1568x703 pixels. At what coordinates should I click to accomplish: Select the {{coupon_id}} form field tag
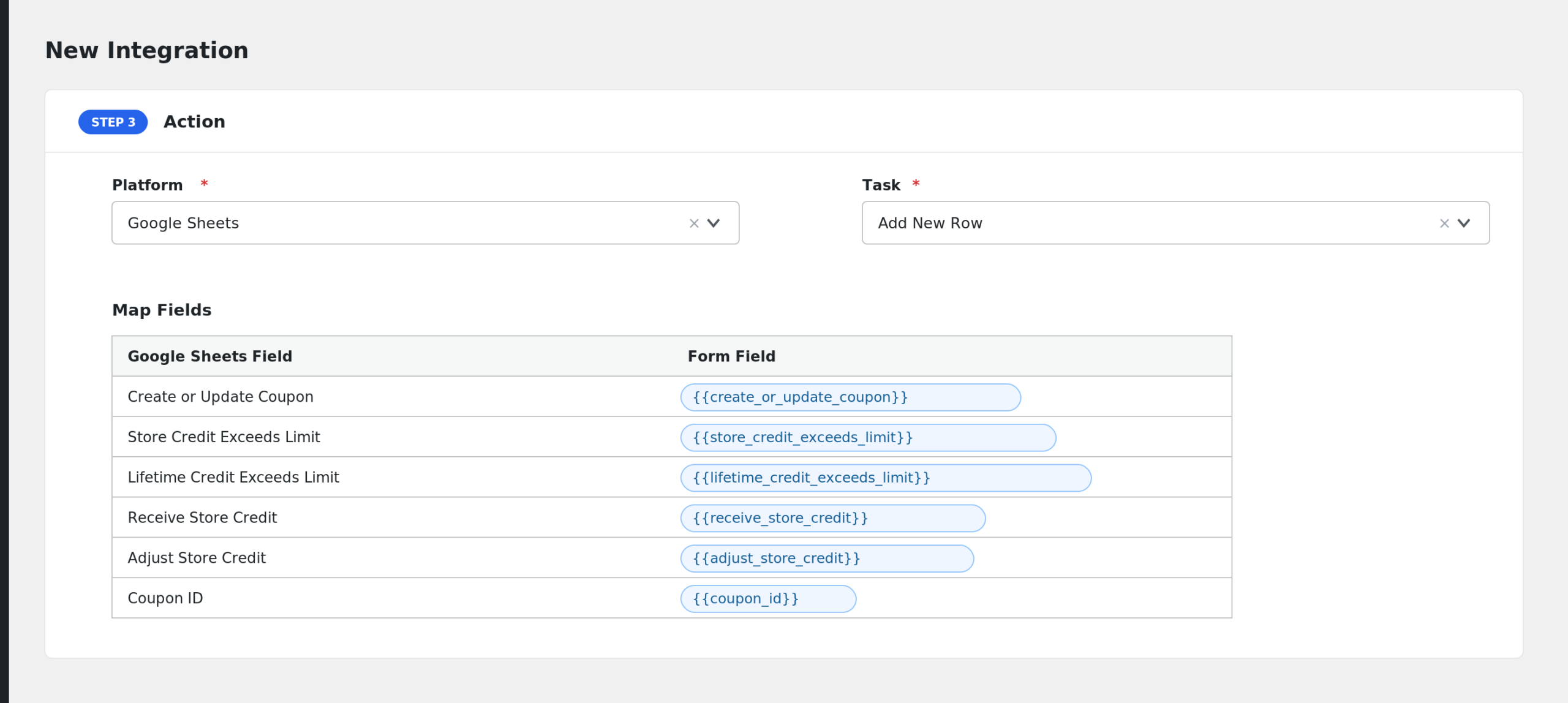point(768,600)
